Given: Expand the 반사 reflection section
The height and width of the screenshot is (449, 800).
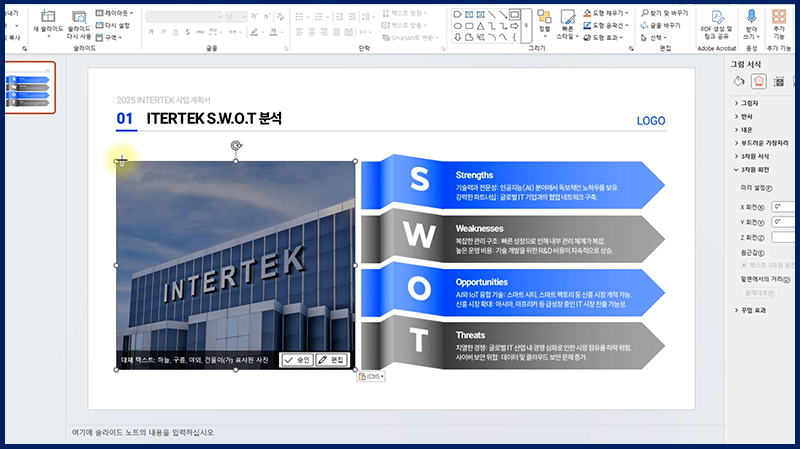Looking at the screenshot, I should click(x=743, y=116).
